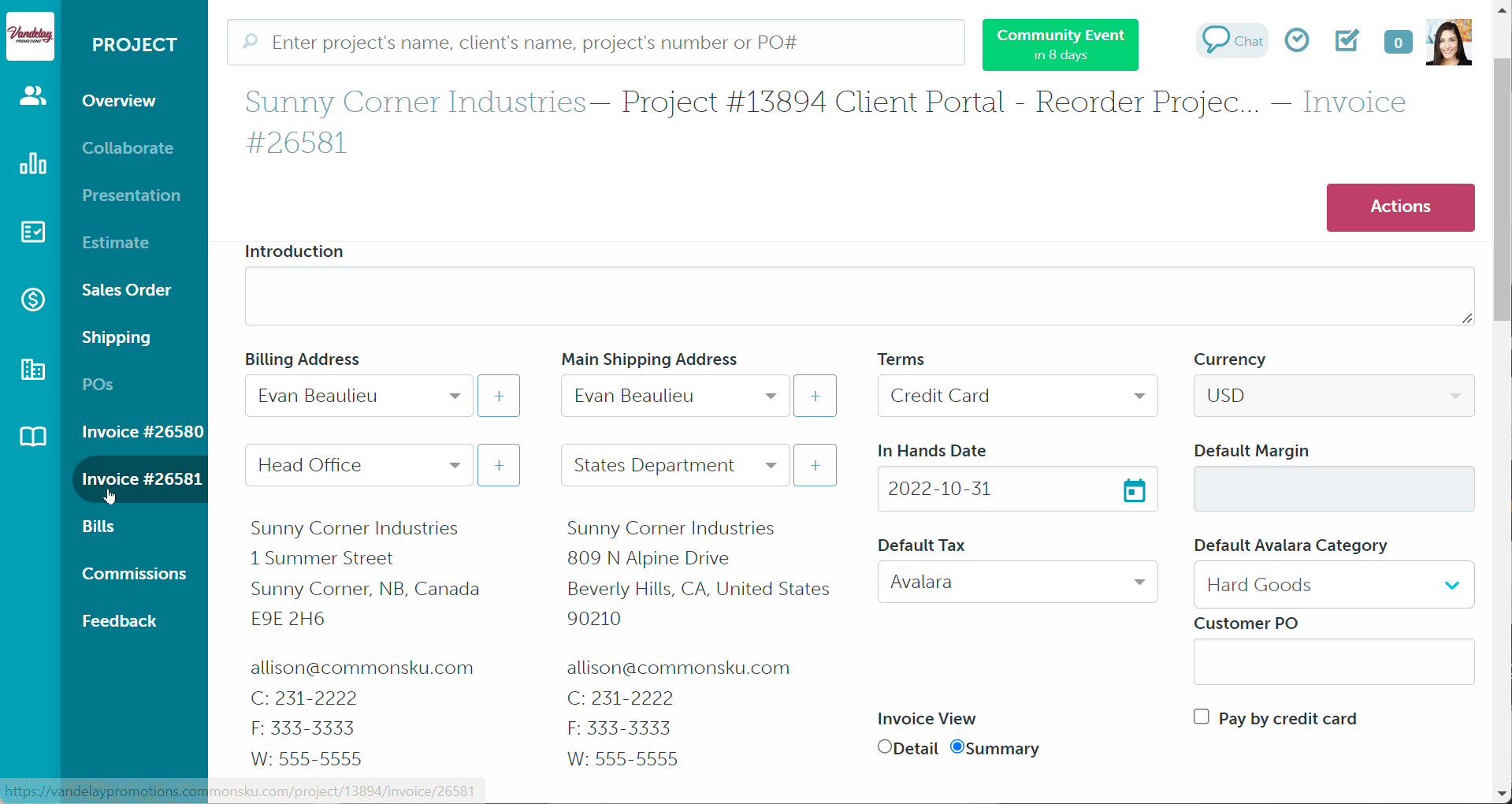The width and height of the screenshot is (1512, 804).
Task: Open the Chat bubble at the top
Action: pyautogui.click(x=1232, y=40)
